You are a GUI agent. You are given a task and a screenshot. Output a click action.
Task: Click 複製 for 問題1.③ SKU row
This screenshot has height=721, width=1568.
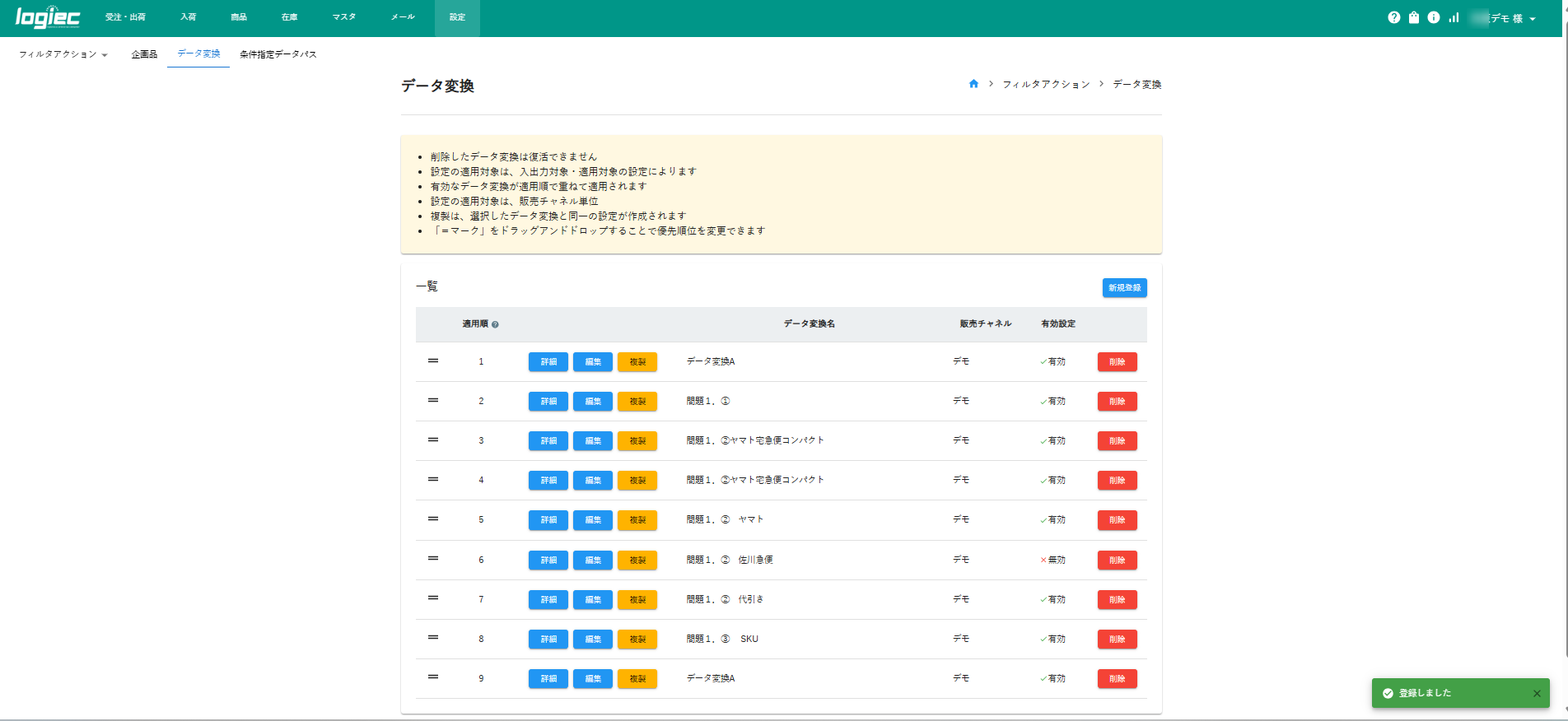(x=637, y=640)
